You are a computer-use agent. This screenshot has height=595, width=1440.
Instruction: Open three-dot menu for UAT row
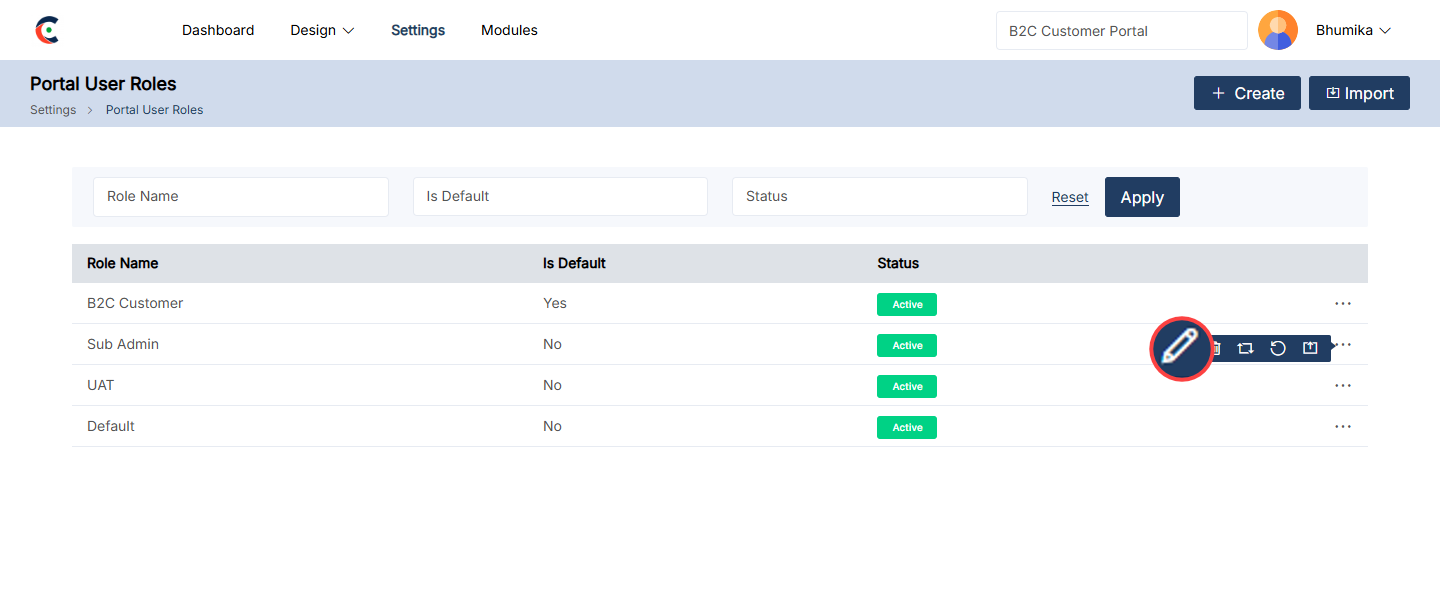(x=1342, y=386)
